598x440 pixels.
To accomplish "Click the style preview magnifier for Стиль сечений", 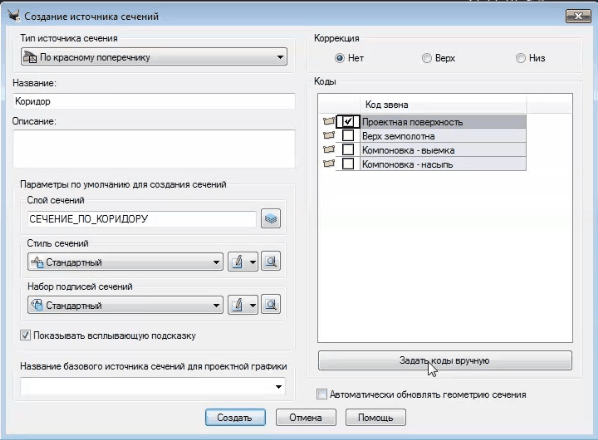I will tap(271, 262).
